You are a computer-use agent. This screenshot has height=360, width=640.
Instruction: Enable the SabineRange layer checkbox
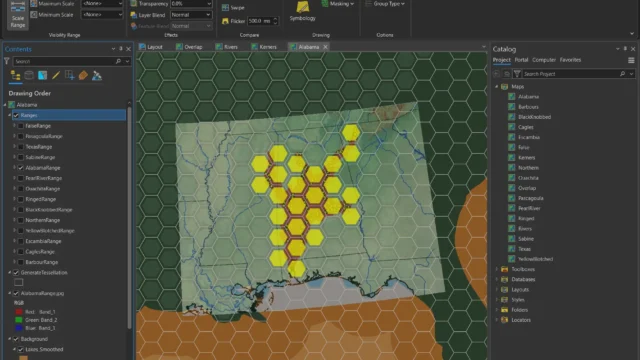pyautogui.click(x=20, y=157)
